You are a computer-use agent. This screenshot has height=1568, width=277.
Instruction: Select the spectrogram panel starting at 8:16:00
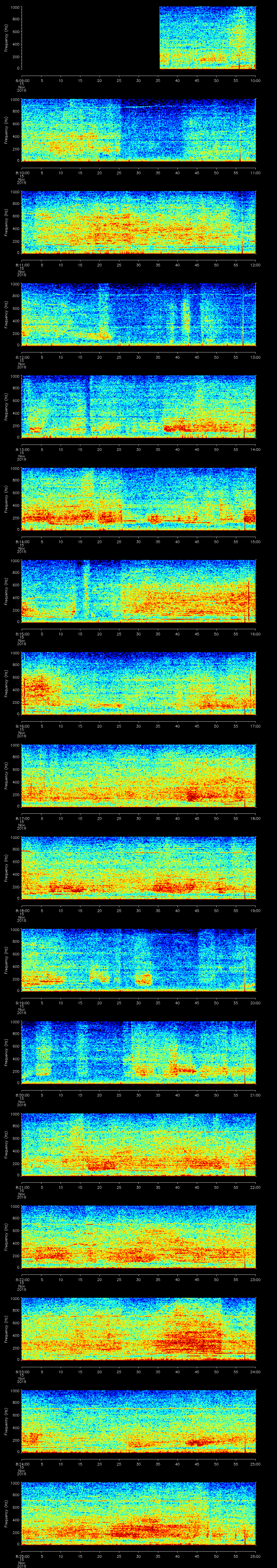point(139,683)
